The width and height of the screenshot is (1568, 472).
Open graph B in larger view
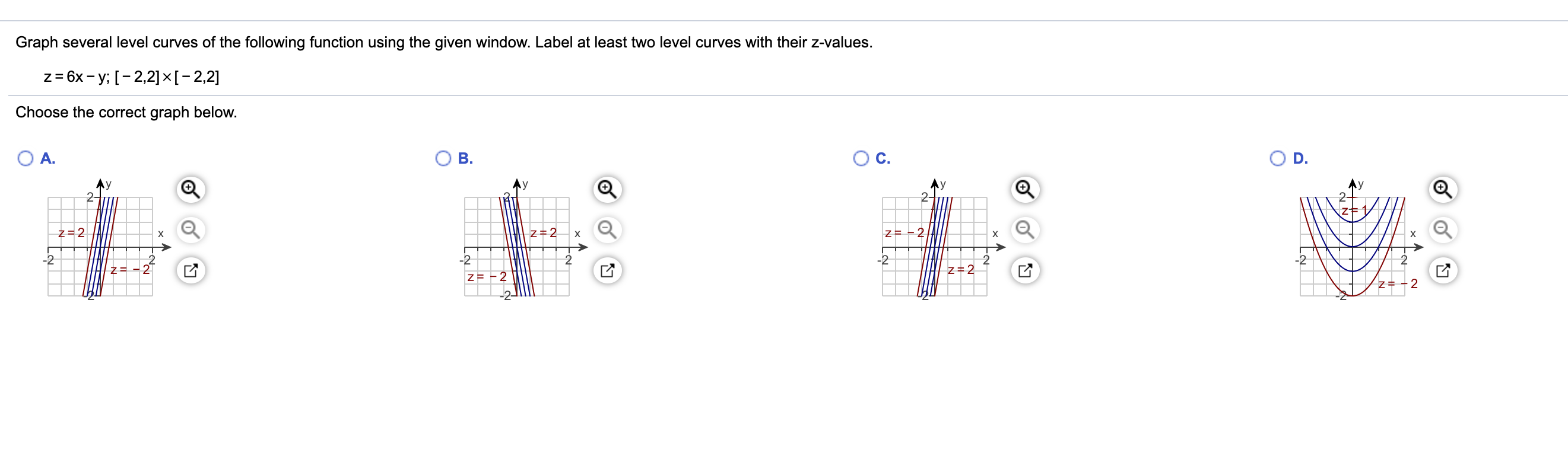pyautogui.click(x=608, y=268)
